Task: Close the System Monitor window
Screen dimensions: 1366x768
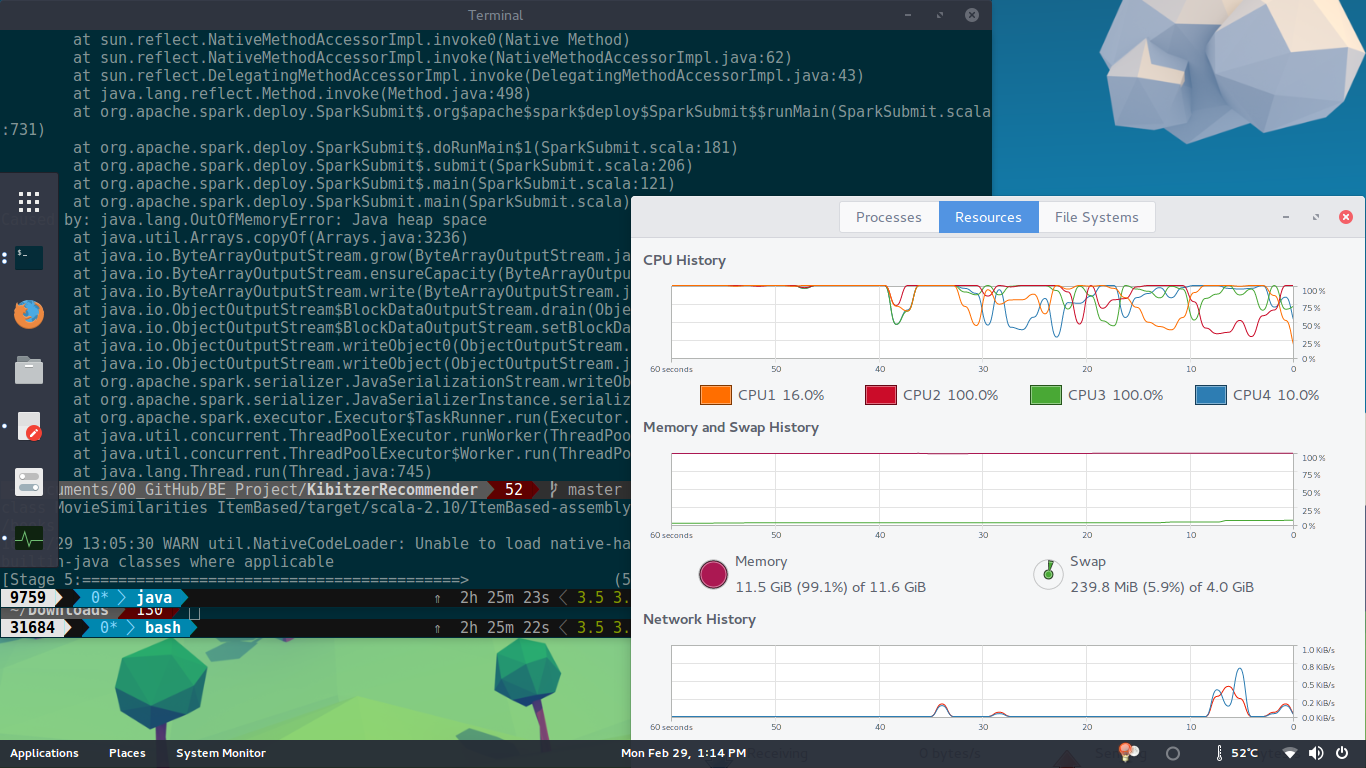Action: (x=1346, y=217)
